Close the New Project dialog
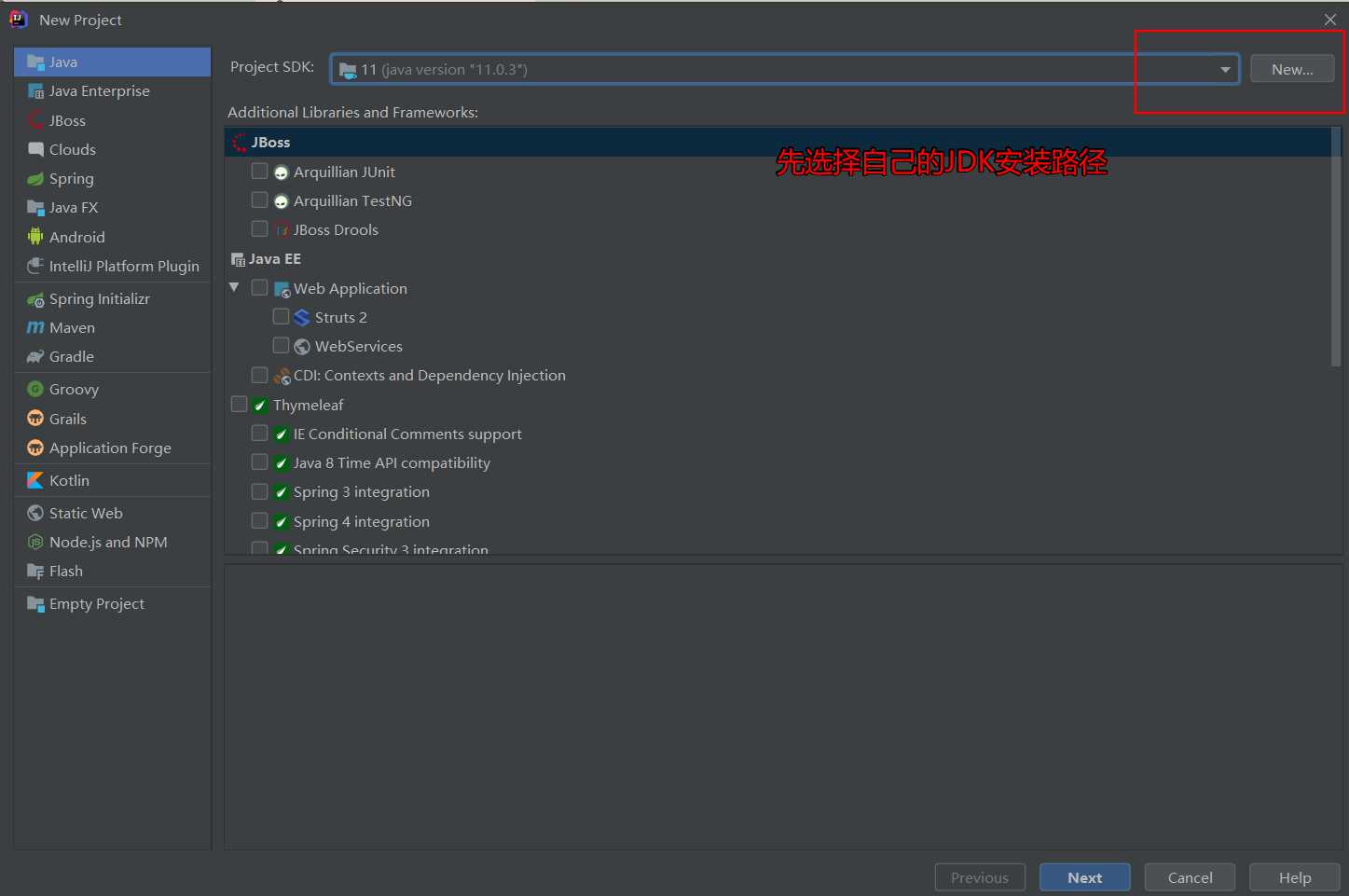This screenshot has height=896, width=1349. point(1330,20)
